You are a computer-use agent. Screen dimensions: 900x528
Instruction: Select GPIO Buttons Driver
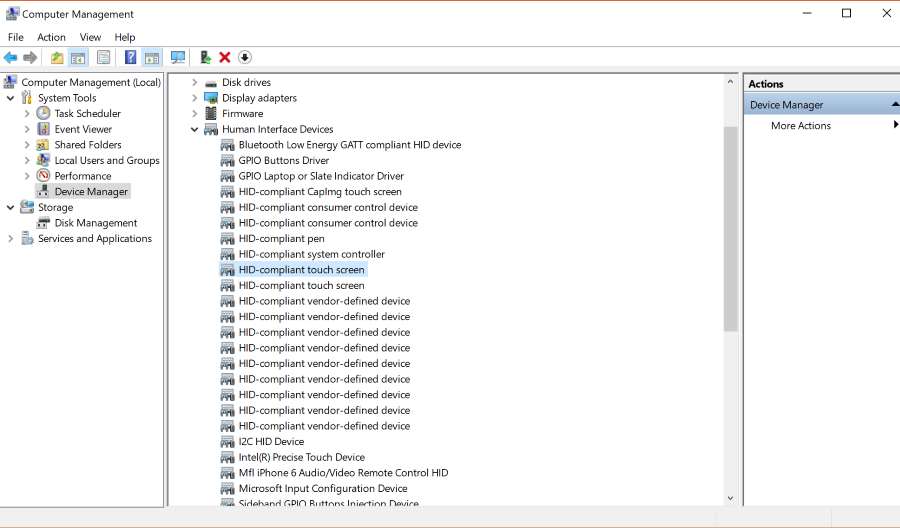click(x=284, y=160)
